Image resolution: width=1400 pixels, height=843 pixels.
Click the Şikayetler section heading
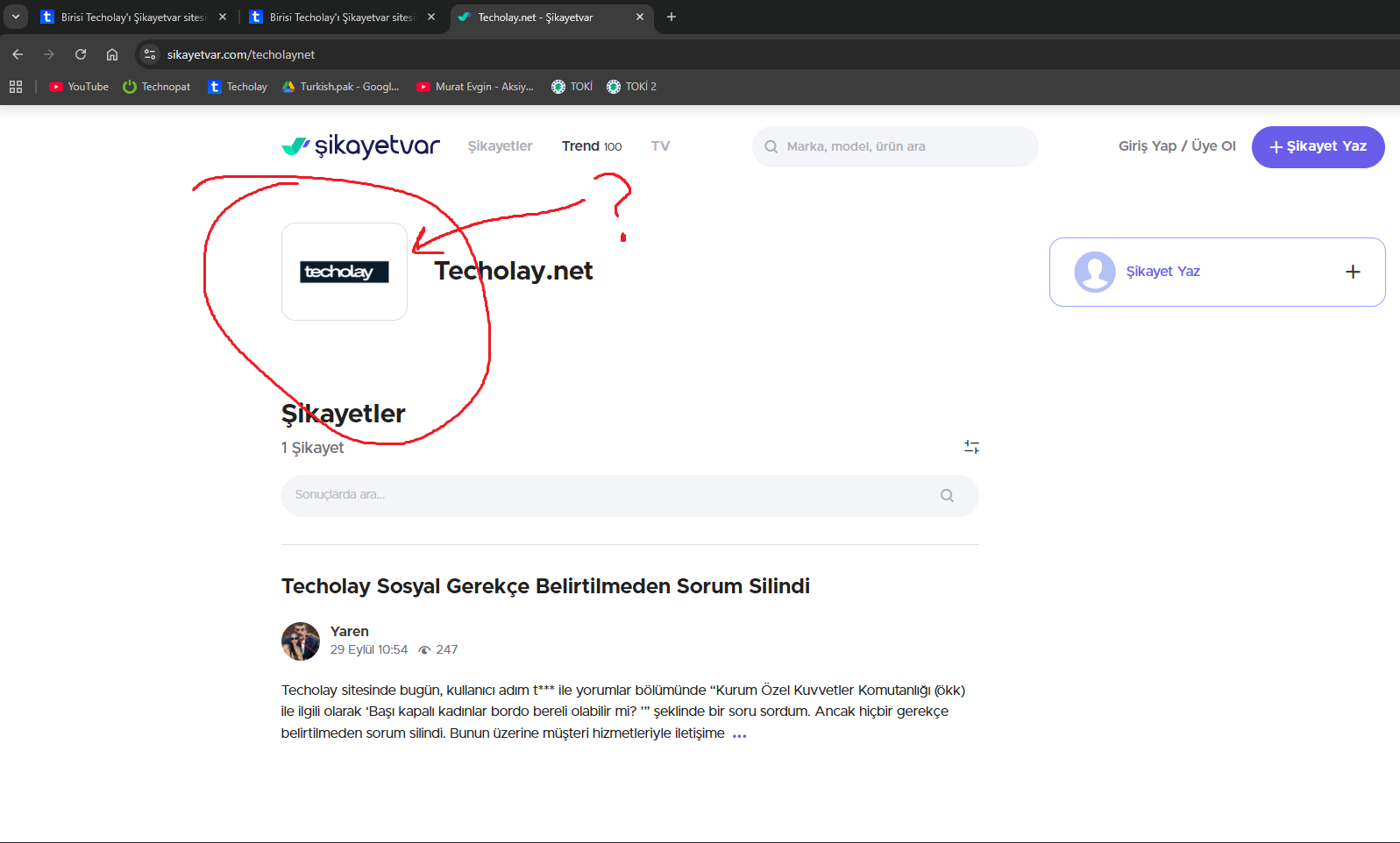tap(344, 414)
